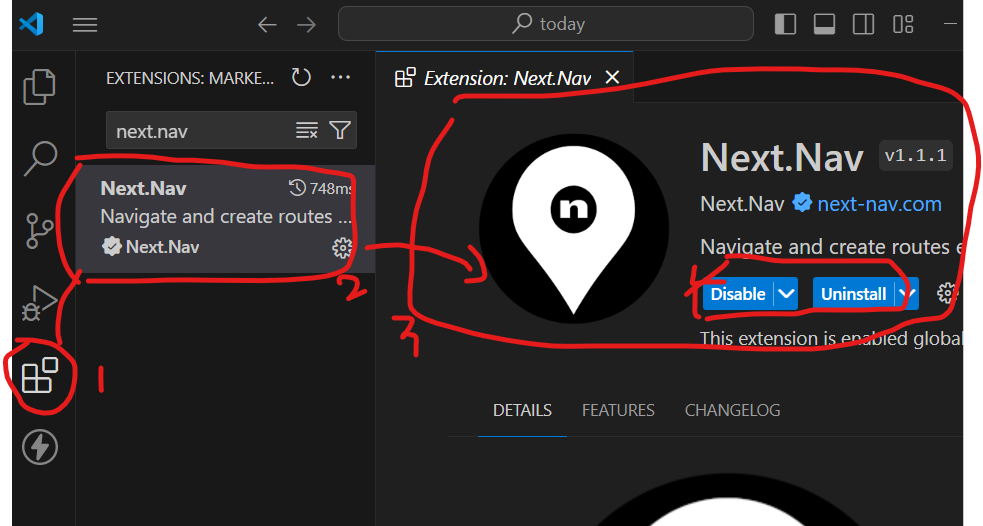983x526 pixels.
Task: Switch to the CHANGELOG tab
Action: (x=732, y=410)
